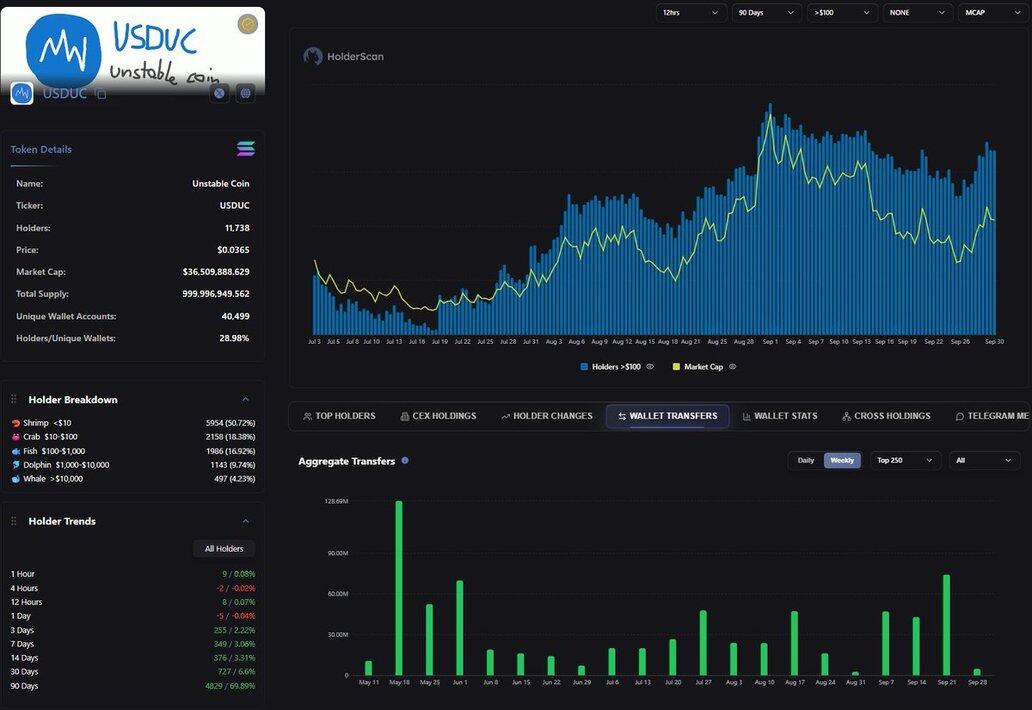Open the 12hrs interval dropdown
Viewport: 1032px width, 710px height.
coord(691,13)
